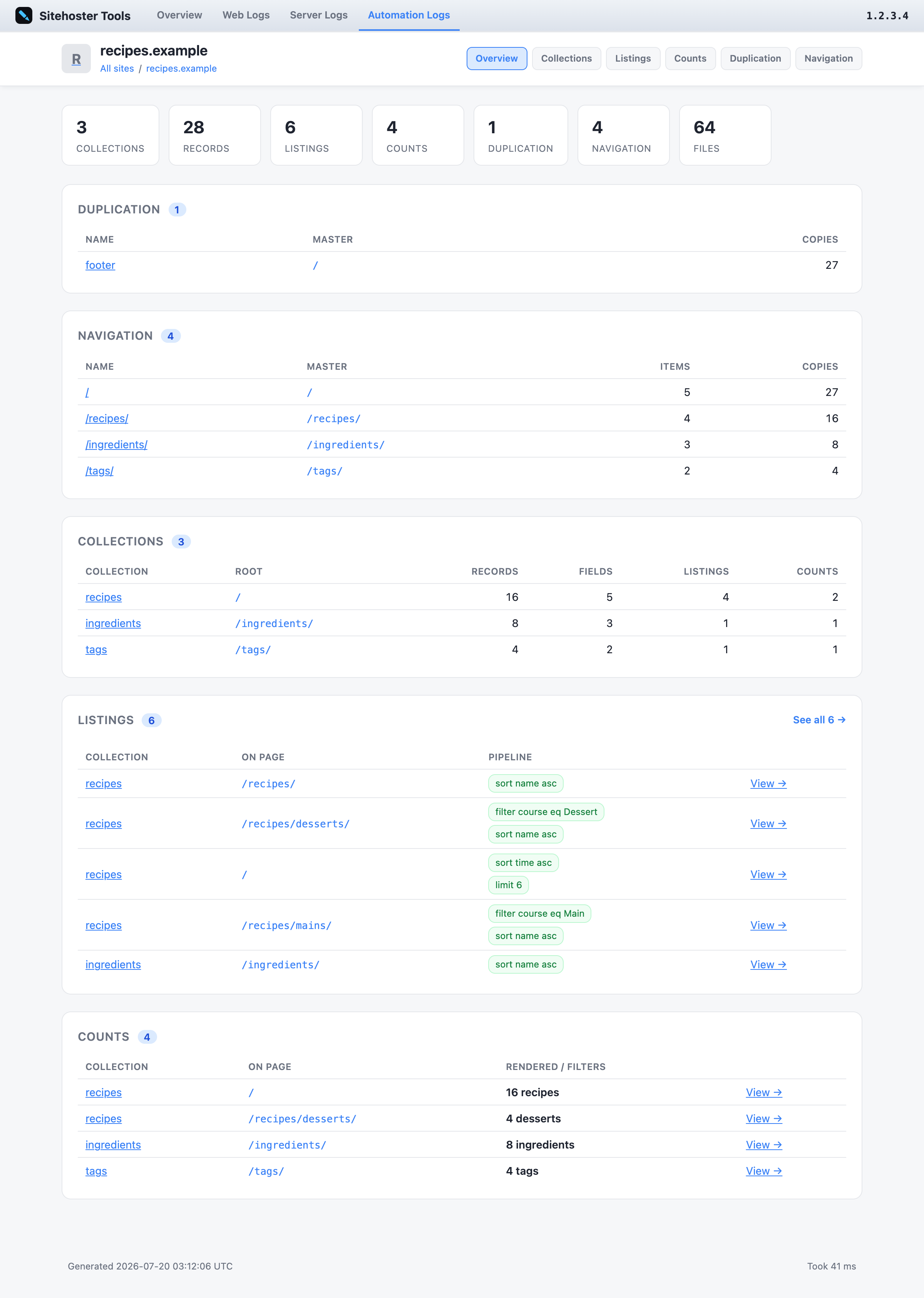This screenshot has width=924, height=1298.
Task: View the /recipes/mains/ listing details
Action: [x=768, y=925]
